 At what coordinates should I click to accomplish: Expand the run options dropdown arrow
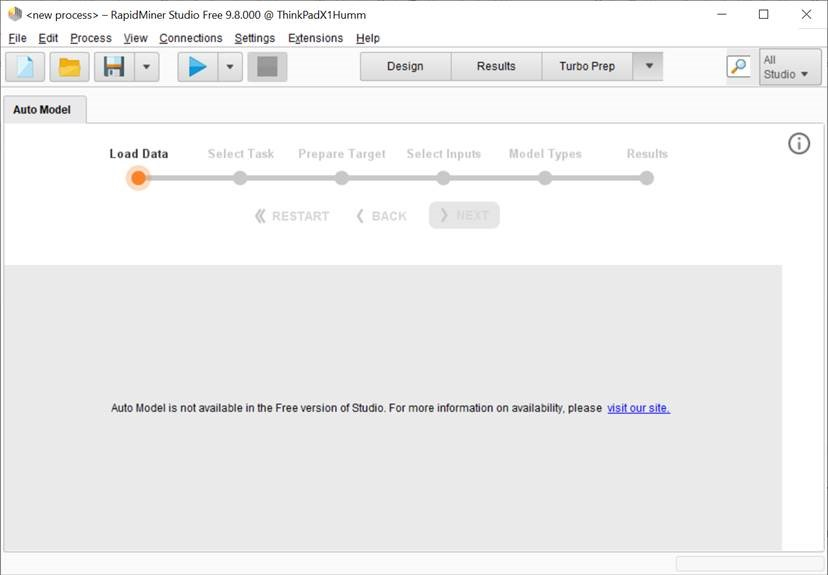(x=230, y=67)
